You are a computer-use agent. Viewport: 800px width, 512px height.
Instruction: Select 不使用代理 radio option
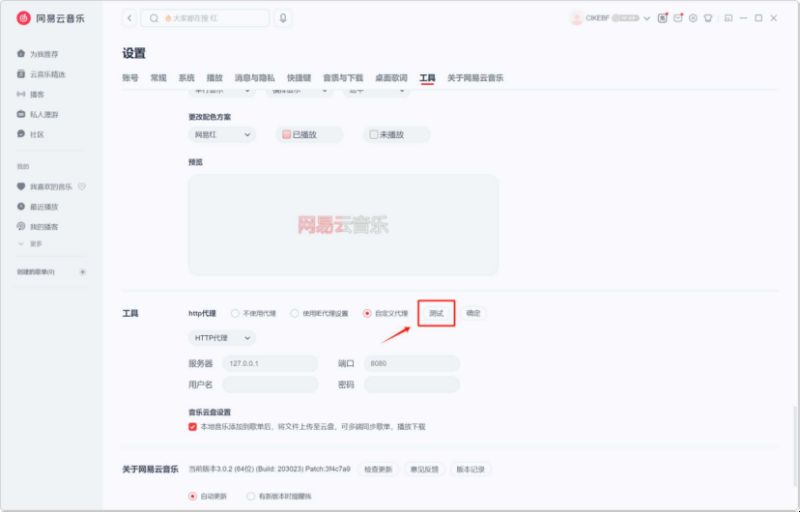click(x=235, y=313)
